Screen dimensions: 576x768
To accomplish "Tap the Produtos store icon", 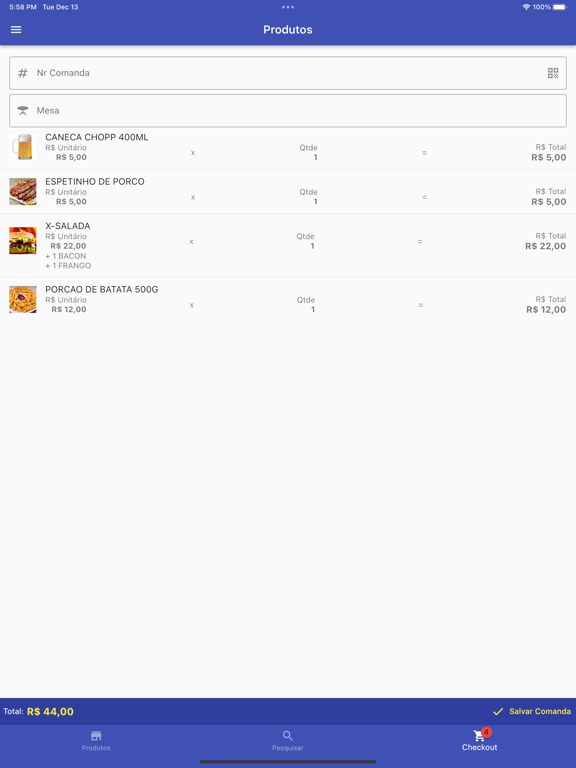I will [96, 736].
